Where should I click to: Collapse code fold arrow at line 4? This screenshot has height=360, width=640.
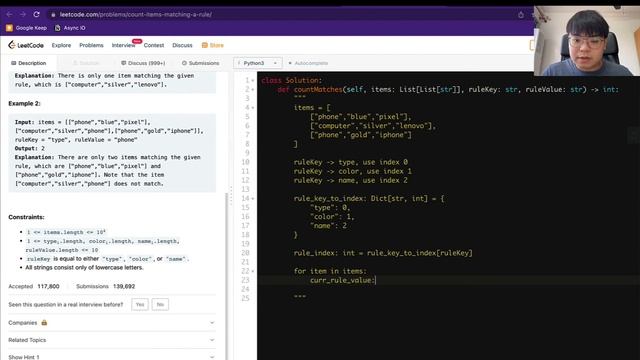[x=253, y=108]
